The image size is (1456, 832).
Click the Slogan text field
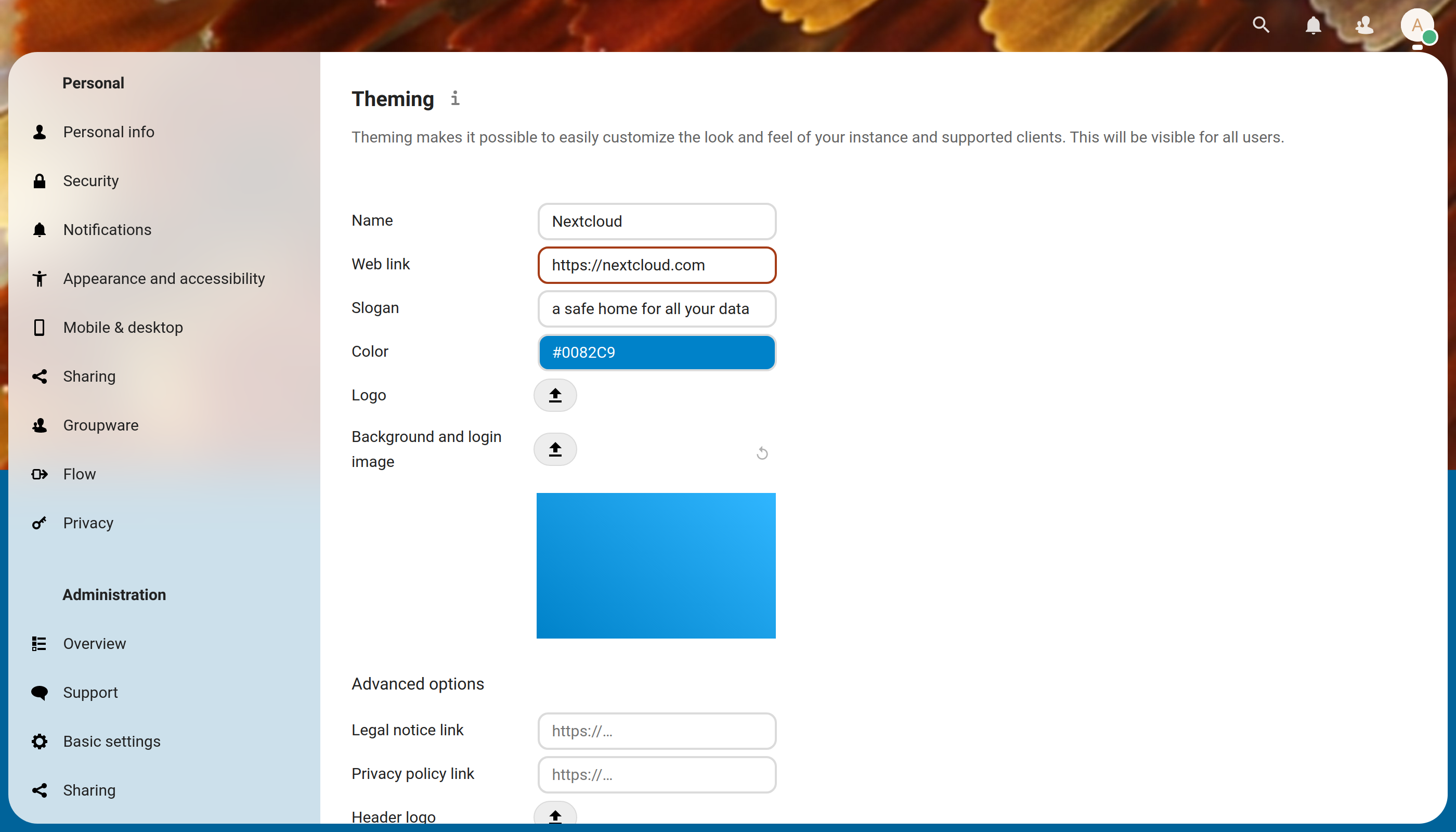click(657, 308)
